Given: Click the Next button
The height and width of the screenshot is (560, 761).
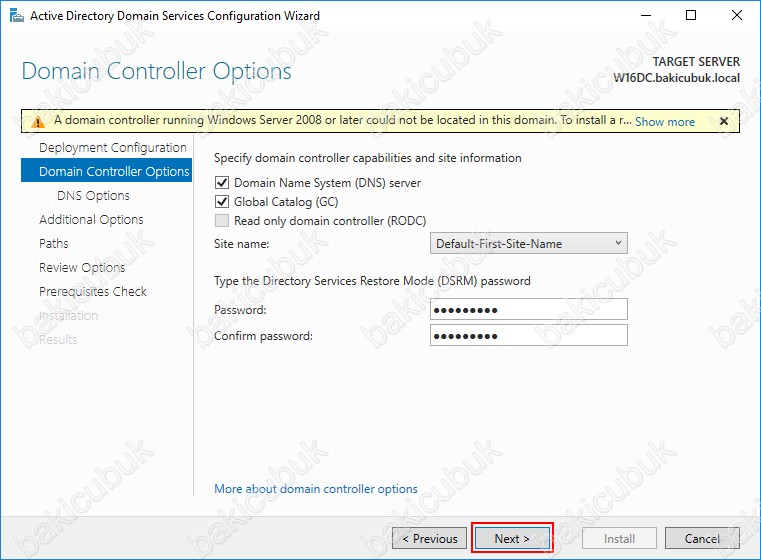Looking at the screenshot, I should [512, 538].
